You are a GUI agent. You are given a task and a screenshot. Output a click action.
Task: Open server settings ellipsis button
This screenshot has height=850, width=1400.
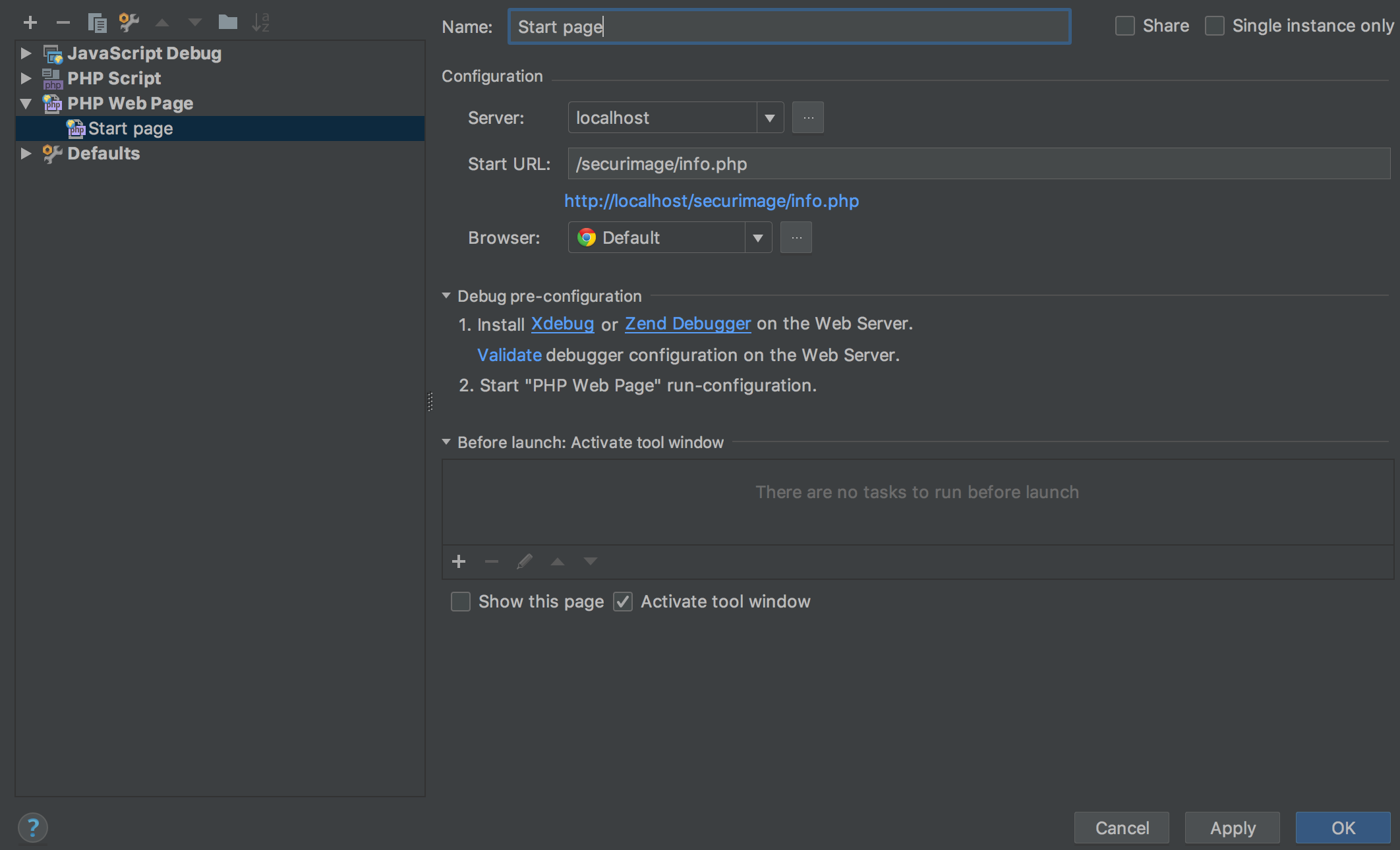point(807,118)
